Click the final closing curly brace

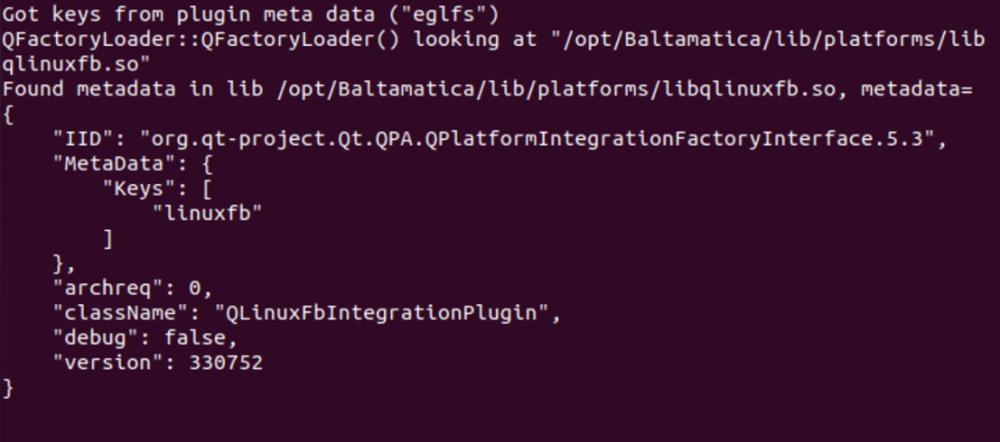9,387
